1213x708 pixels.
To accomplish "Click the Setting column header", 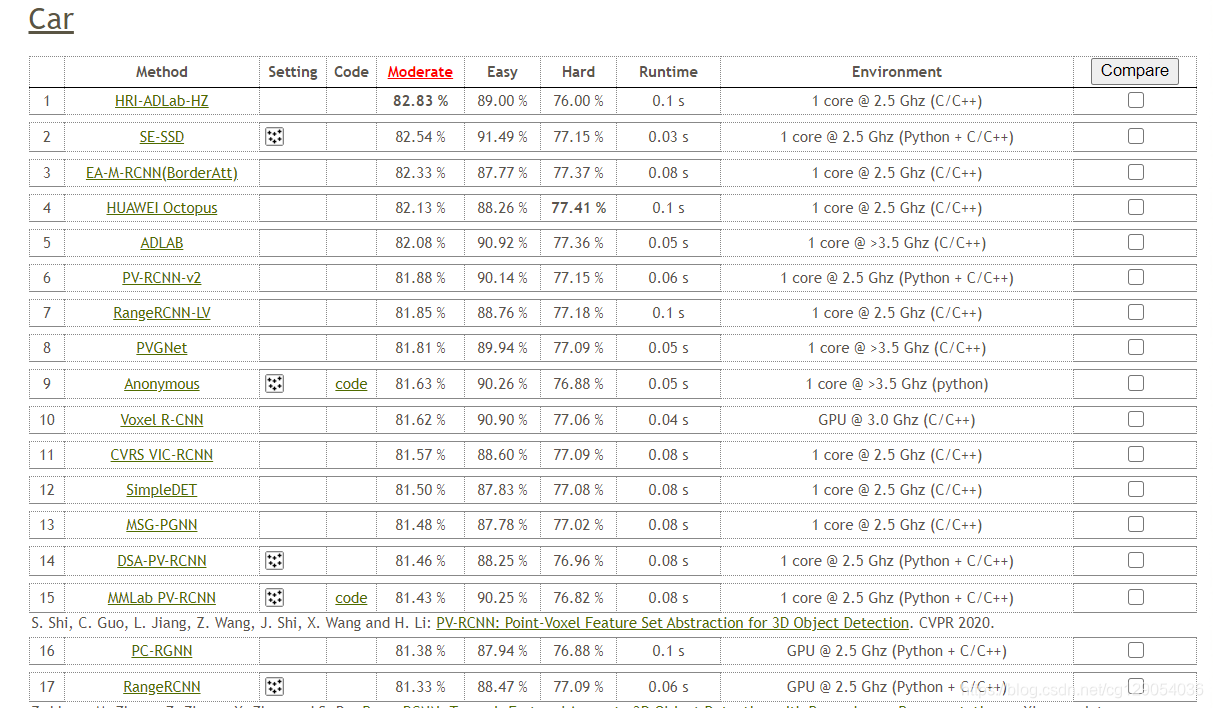I will [x=293, y=72].
